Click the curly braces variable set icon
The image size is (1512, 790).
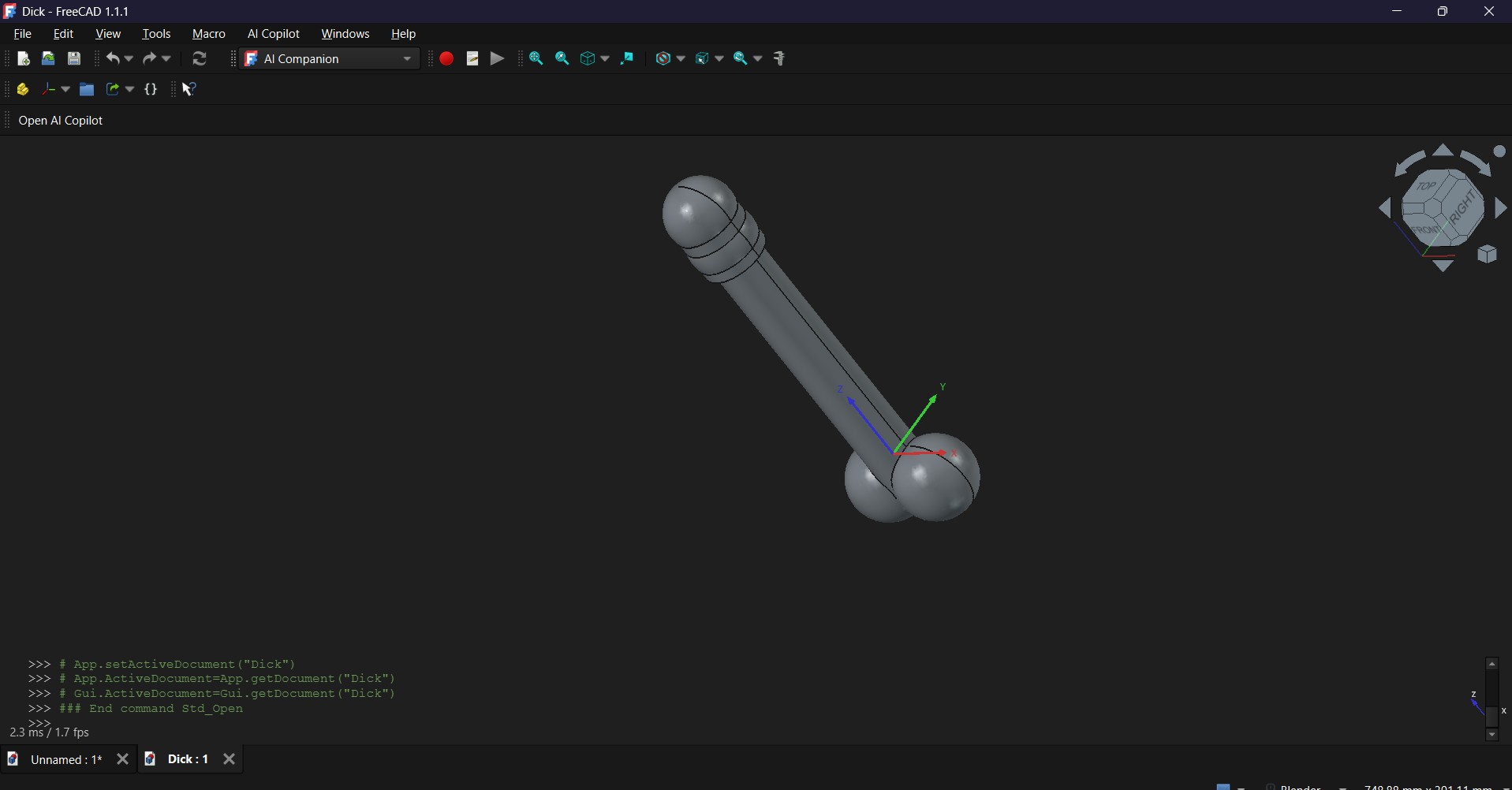(x=151, y=90)
